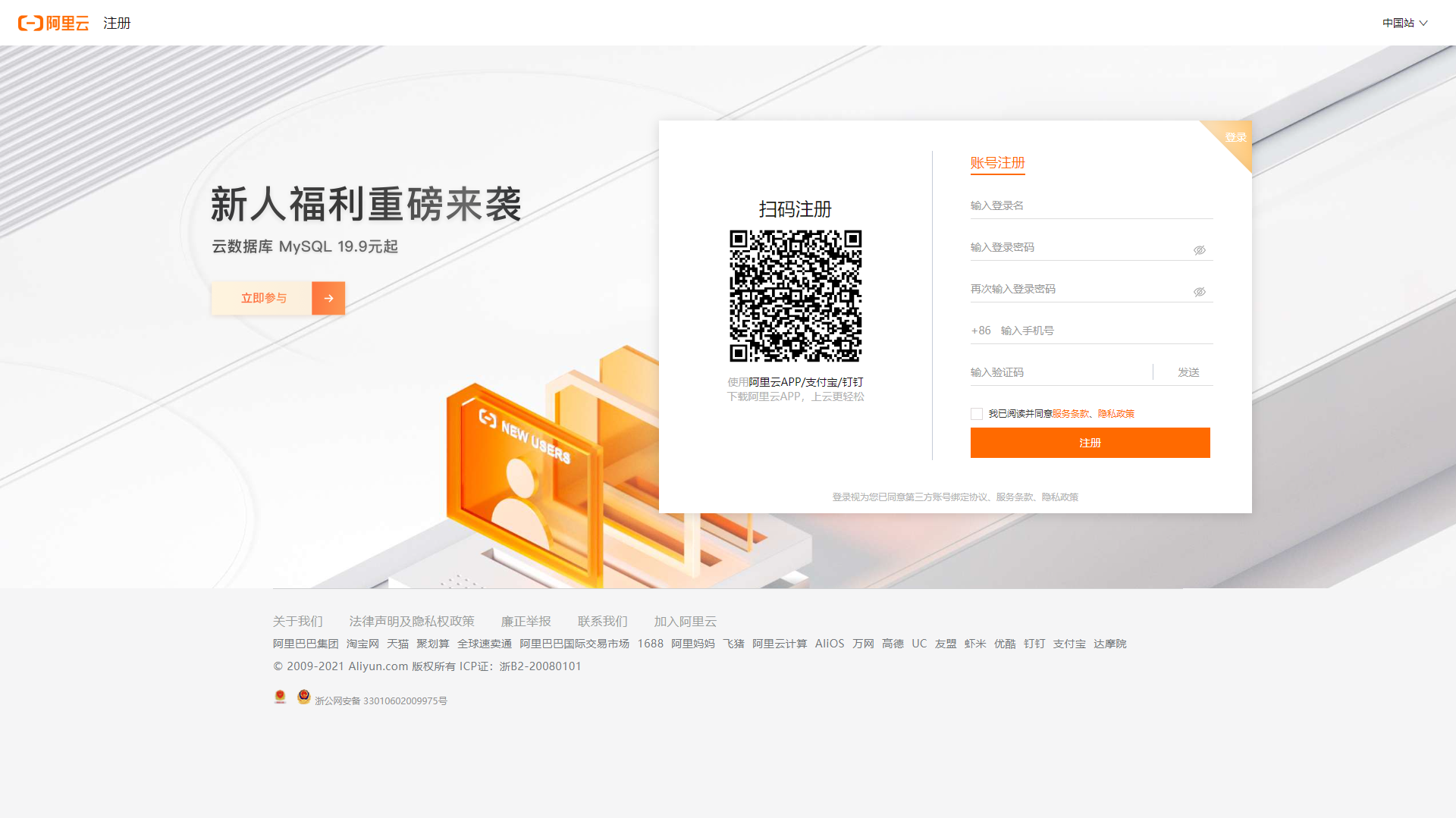Click the 立即参与 button
The height and width of the screenshot is (818, 1456).
(263, 298)
